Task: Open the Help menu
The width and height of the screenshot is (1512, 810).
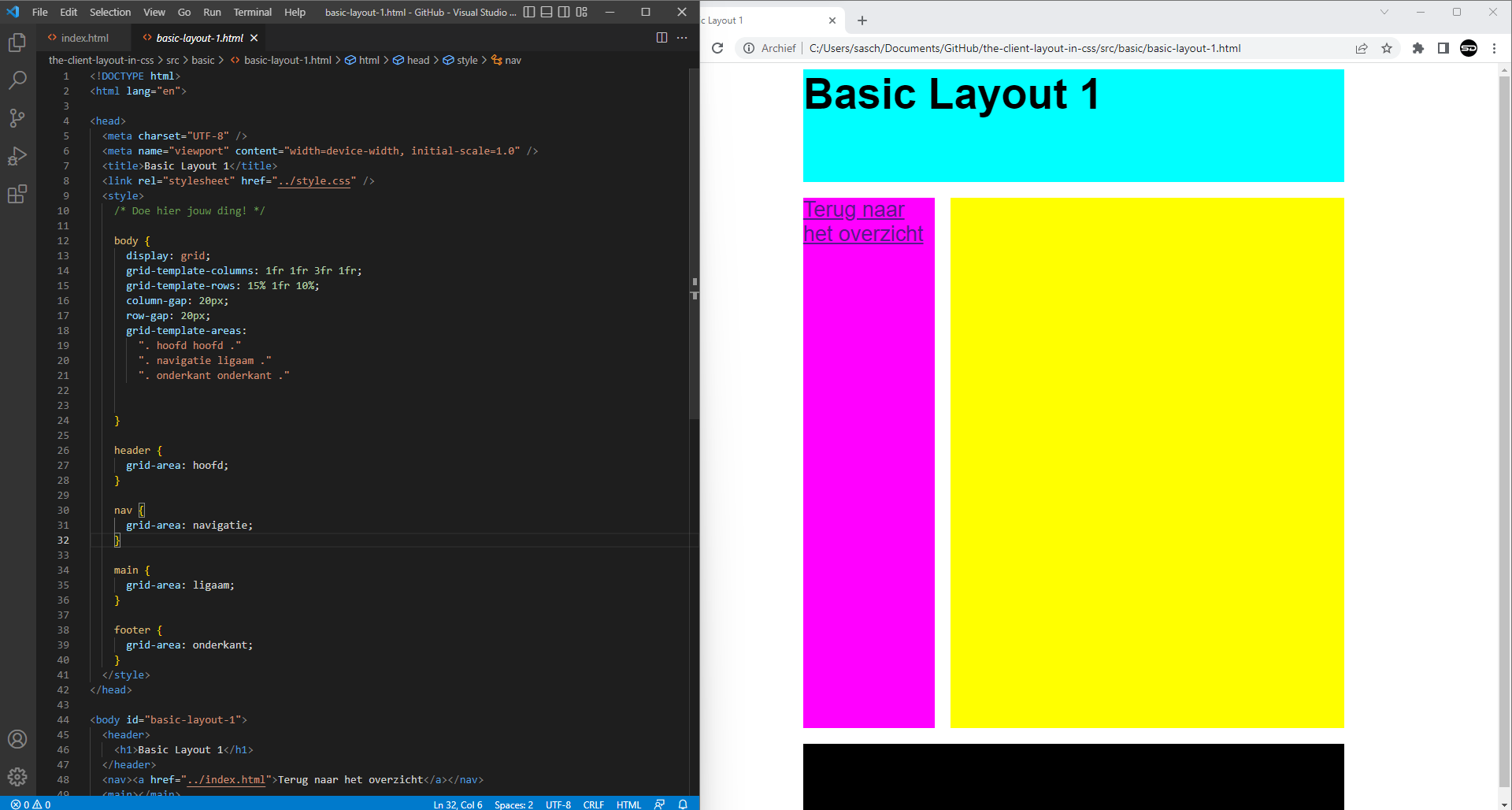Action: pyautogui.click(x=295, y=12)
